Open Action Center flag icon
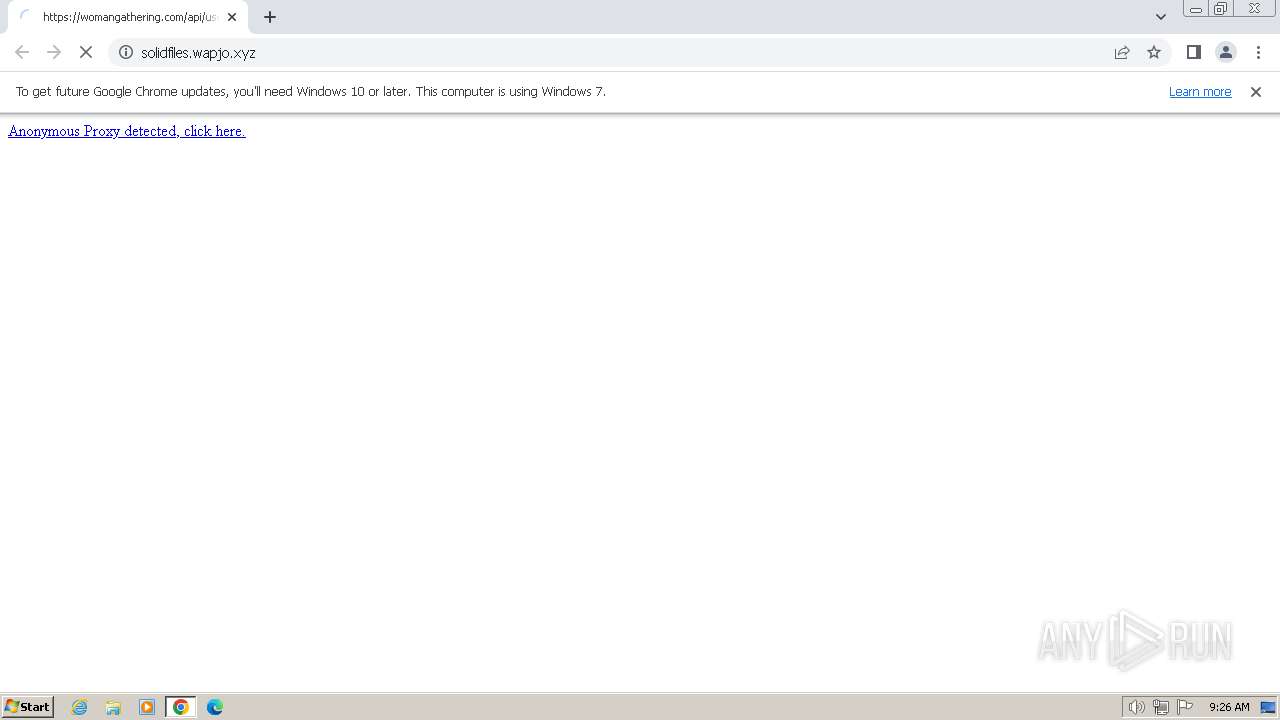Viewport: 1280px width, 720px height. coord(1185,707)
